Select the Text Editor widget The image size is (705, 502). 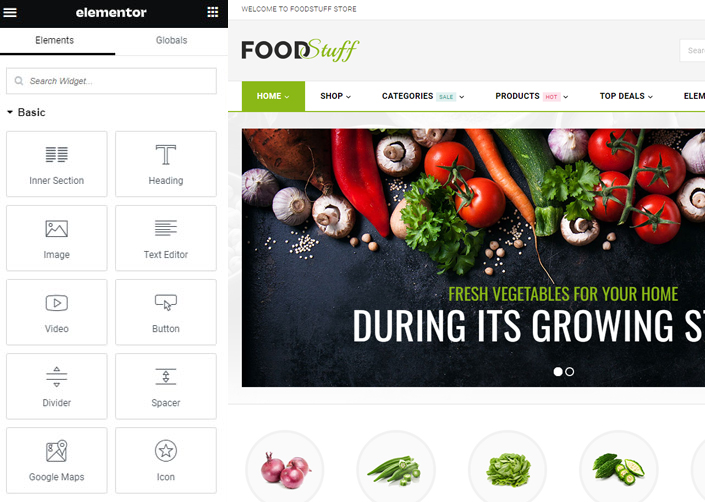pyautogui.click(x=166, y=238)
